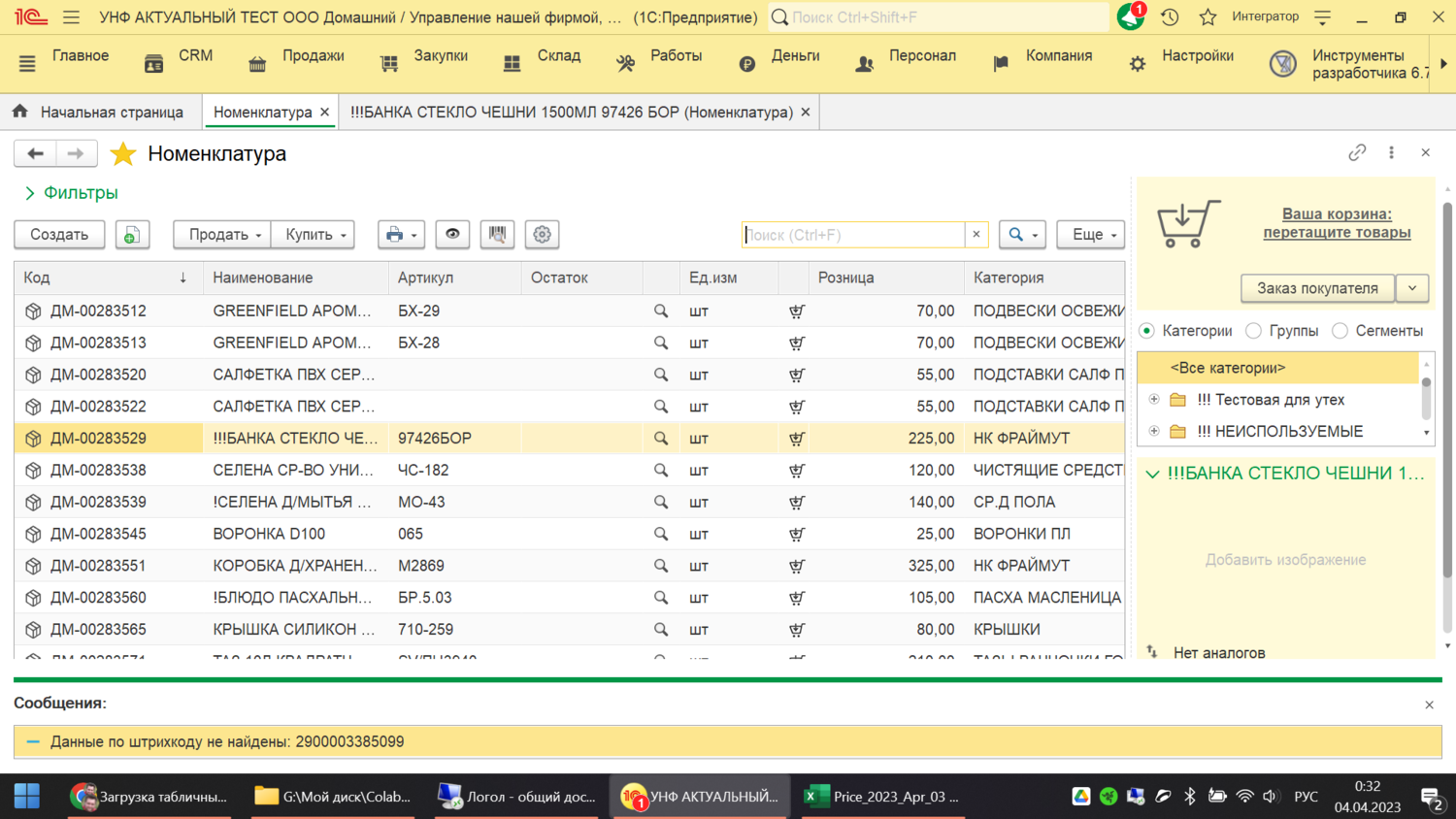Click stock magnifier in ВОРОНКА D100 row
The image size is (1456, 819).
click(x=660, y=534)
